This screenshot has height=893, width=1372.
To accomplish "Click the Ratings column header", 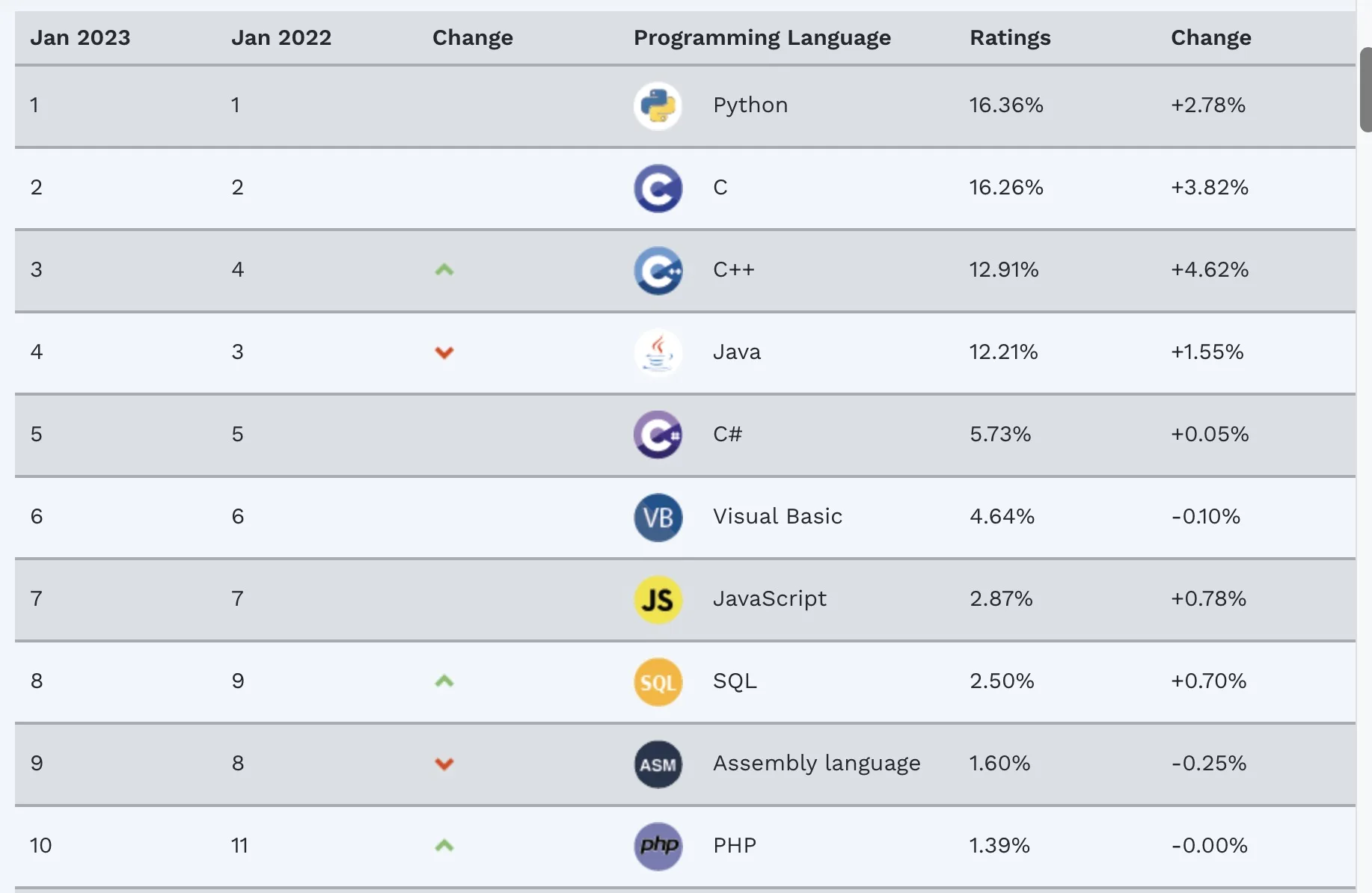I will (x=1010, y=37).
